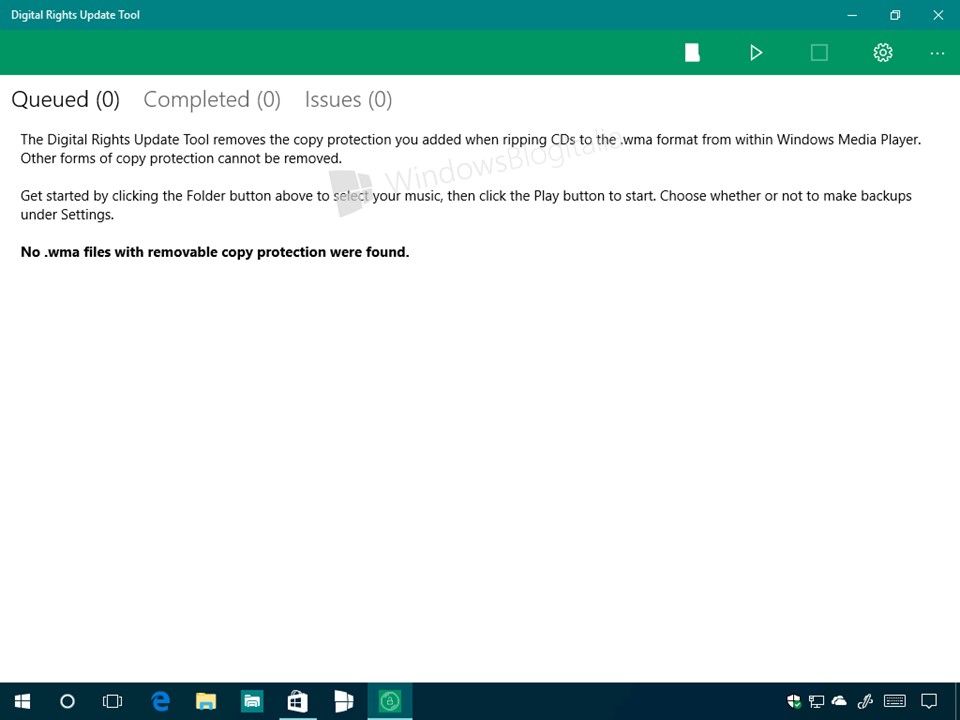The image size is (960, 720).
Task: Click the paragraph starting "Get started by clicking"
Action: [466, 205]
